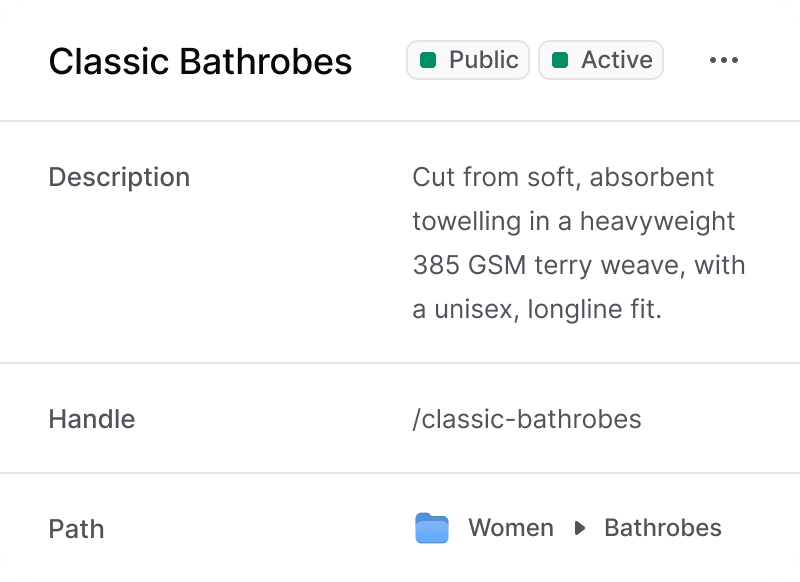Screen dimensions: 800x582
Task: Click the Path field label
Action: pos(76,528)
